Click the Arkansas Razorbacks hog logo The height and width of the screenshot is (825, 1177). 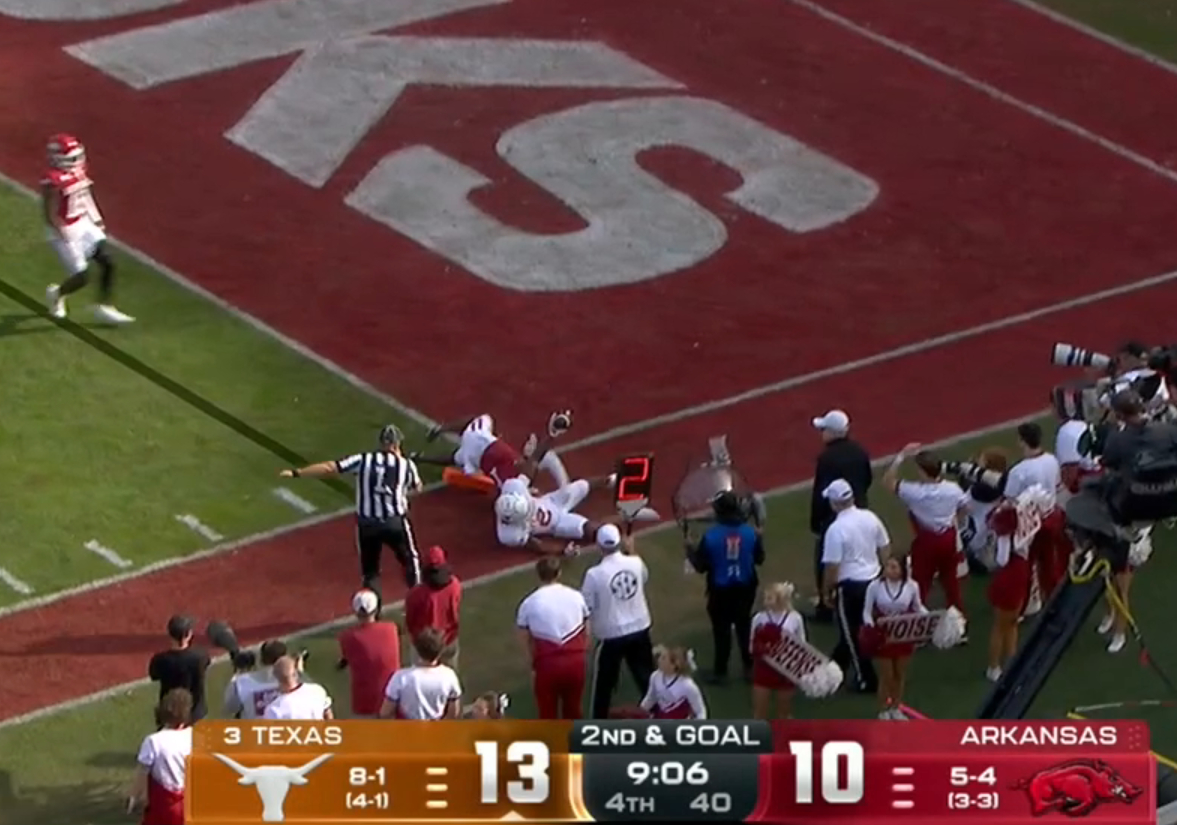pyautogui.click(x=1079, y=787)
